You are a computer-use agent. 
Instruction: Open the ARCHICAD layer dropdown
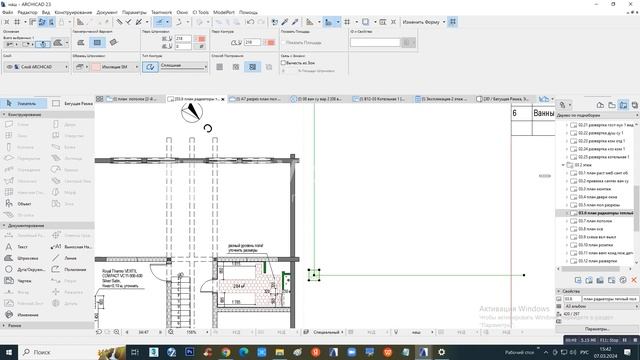coord(37,67)
